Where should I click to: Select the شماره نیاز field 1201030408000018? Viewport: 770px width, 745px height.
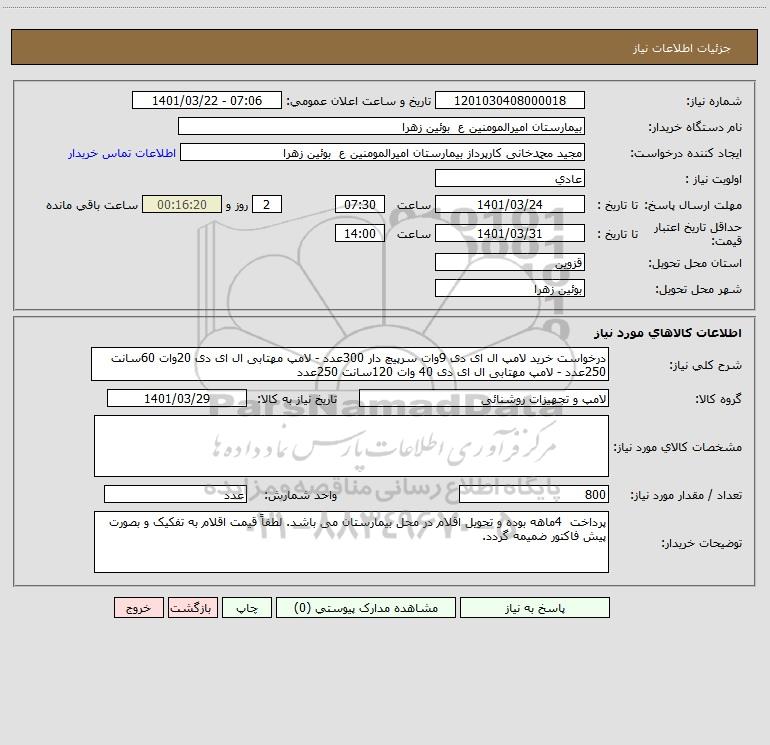pos(510,100)
